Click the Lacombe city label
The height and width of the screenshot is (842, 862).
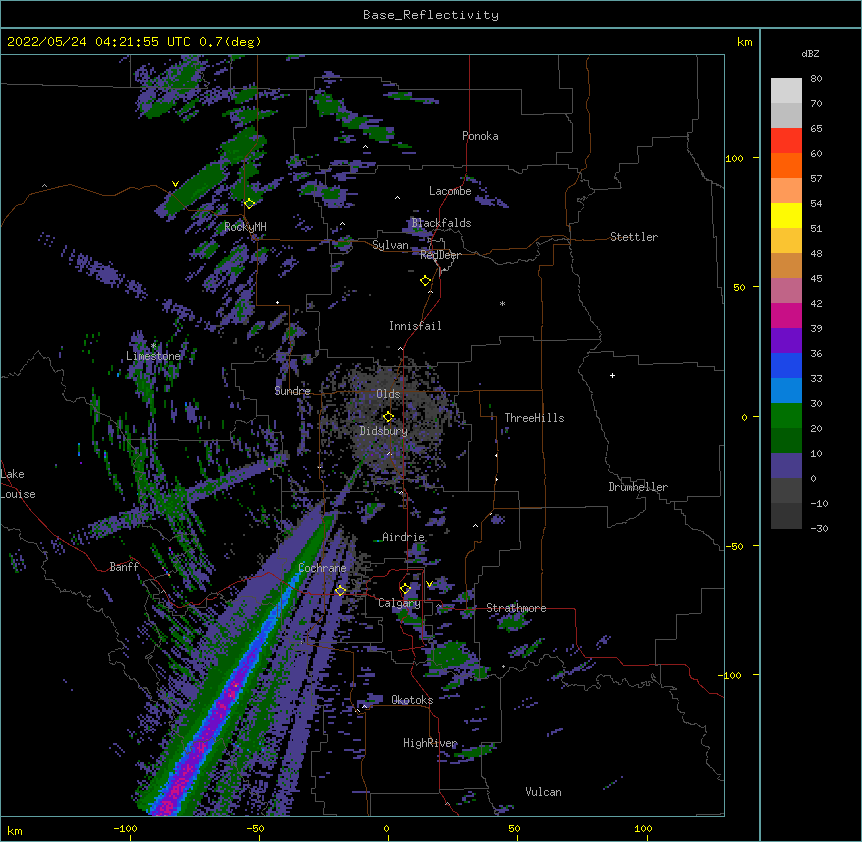click(x=450, y=191)
